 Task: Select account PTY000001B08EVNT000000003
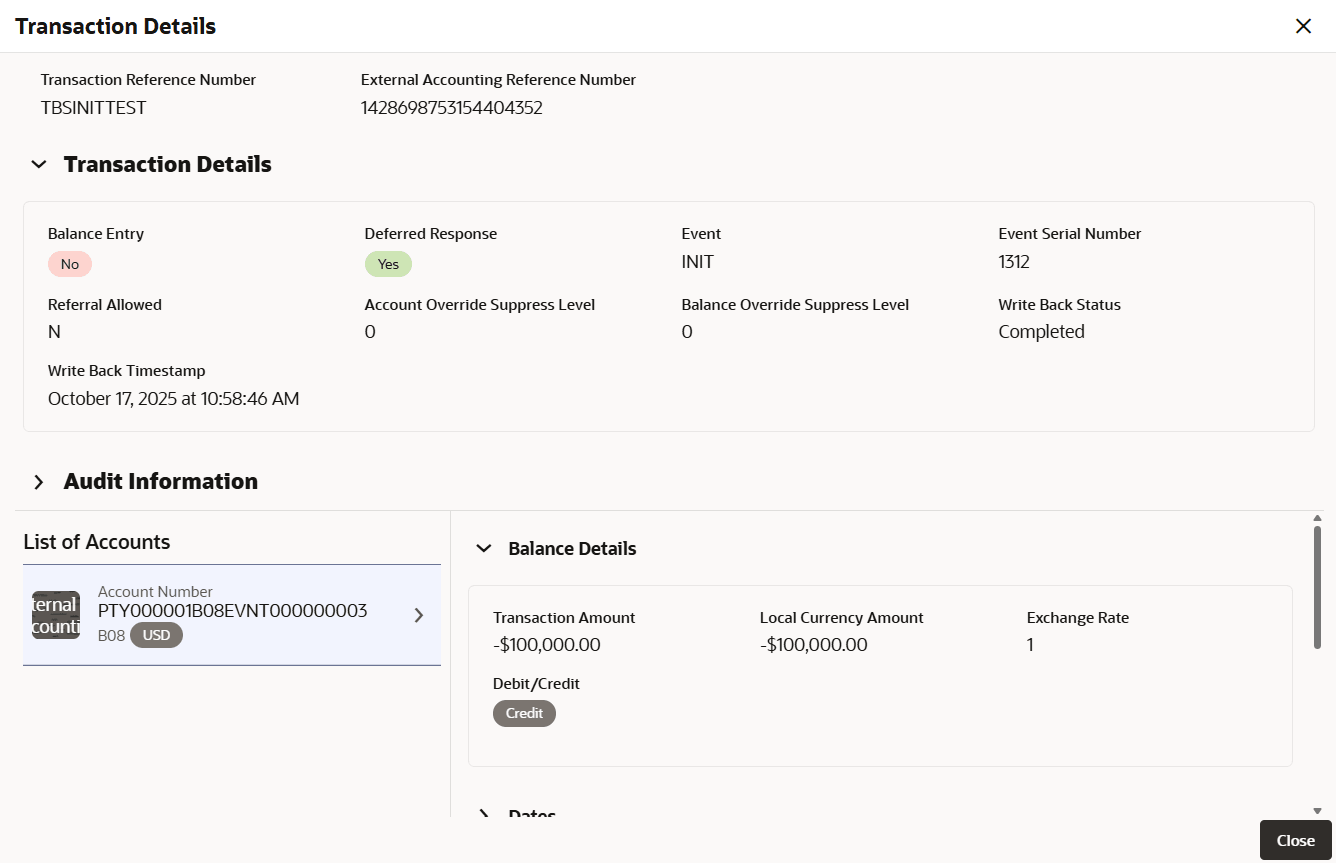[232, 611]
